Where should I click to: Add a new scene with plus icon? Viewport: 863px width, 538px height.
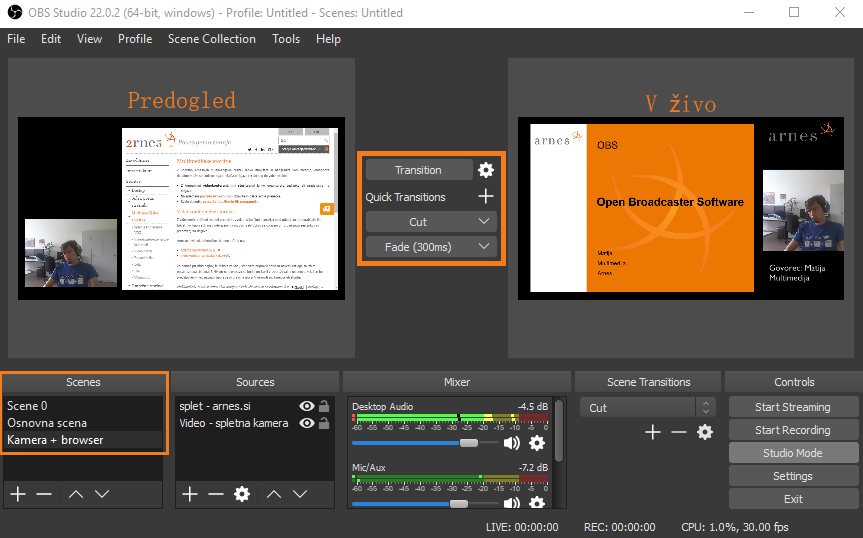(18, 494)
